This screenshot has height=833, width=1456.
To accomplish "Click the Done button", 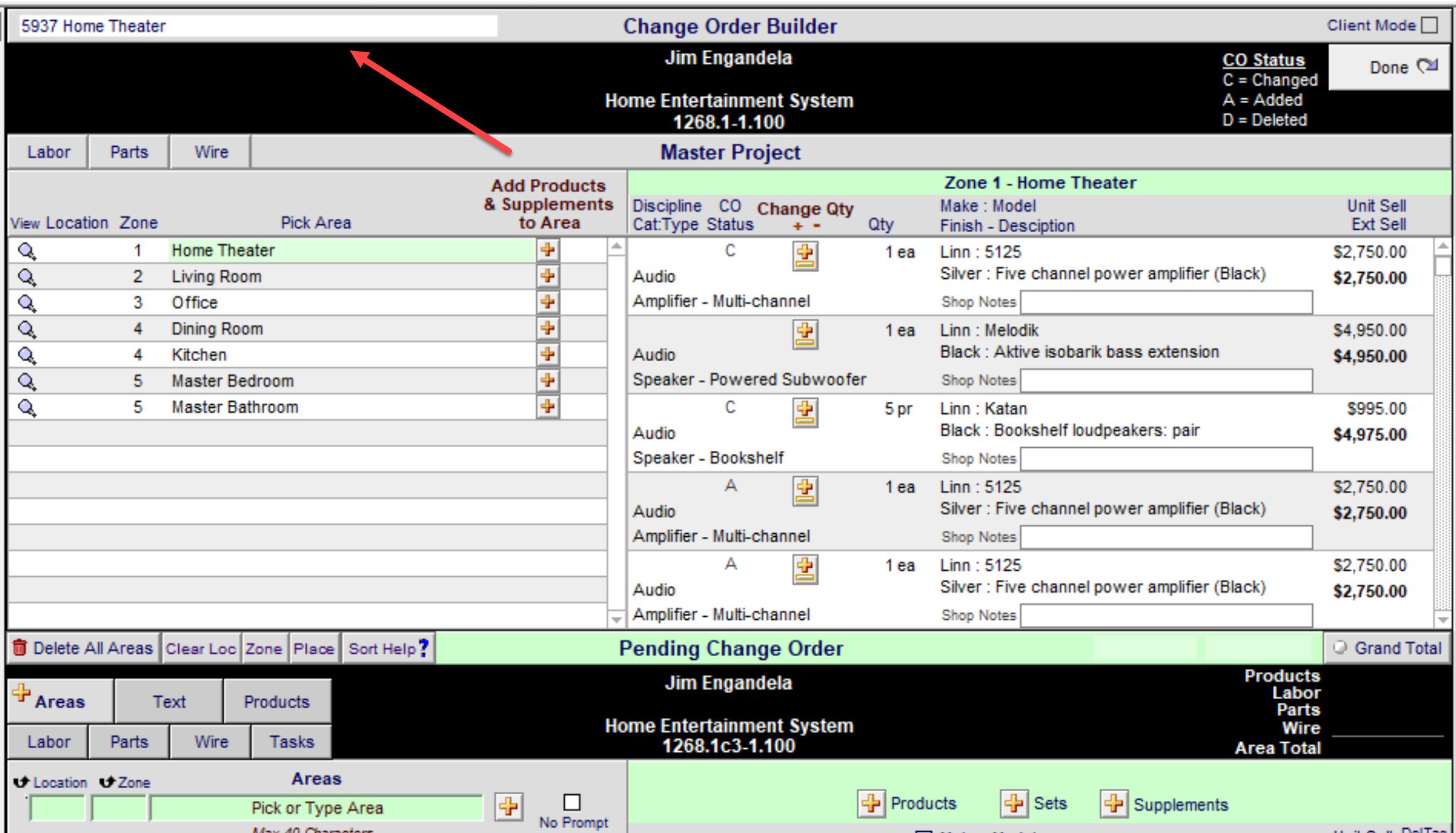I will (1389, 67).
